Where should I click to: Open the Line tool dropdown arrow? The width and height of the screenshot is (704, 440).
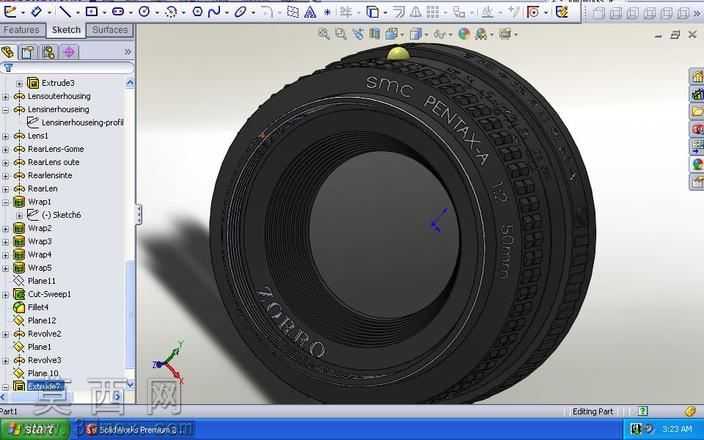[x=77, y=13]
